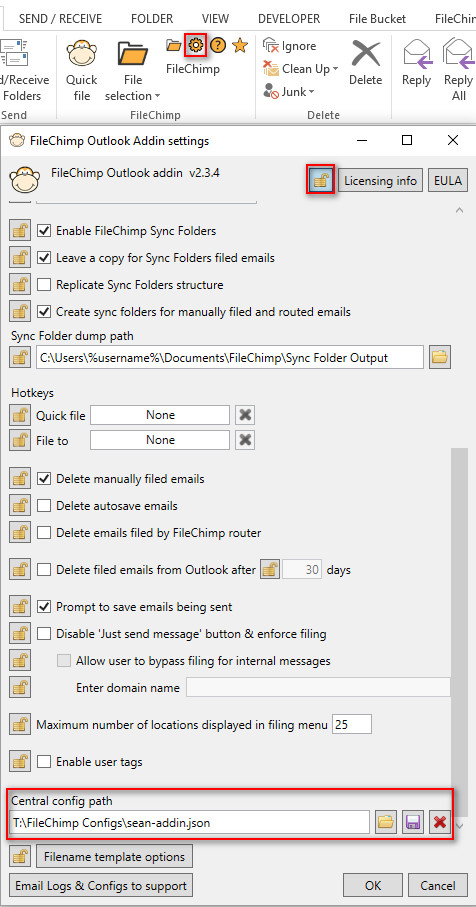Screen dimensions: 476x907
Task: Check Disable 'Just send message' button option
Action: click(44, 633)
